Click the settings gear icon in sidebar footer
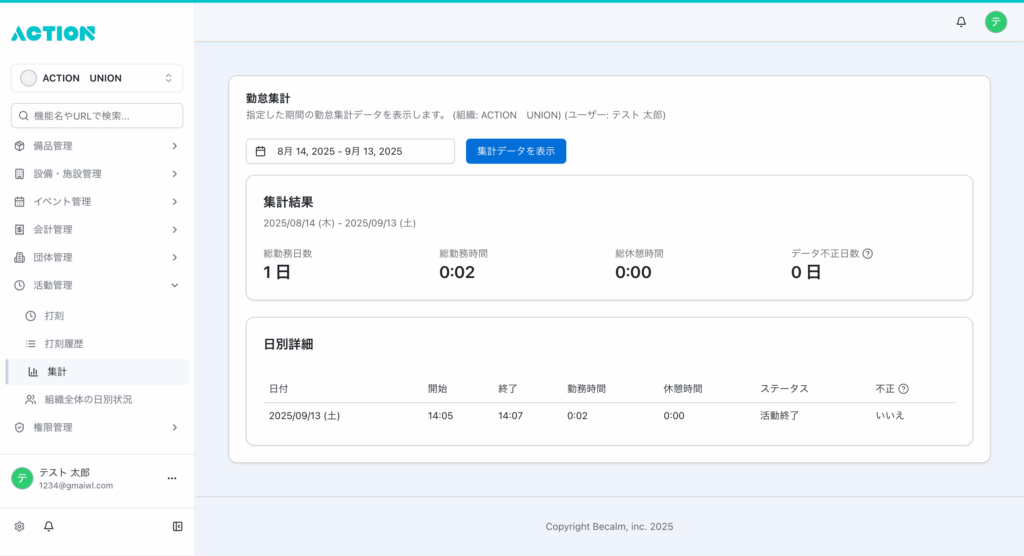Screen dimensions: 1024x556 19,526
